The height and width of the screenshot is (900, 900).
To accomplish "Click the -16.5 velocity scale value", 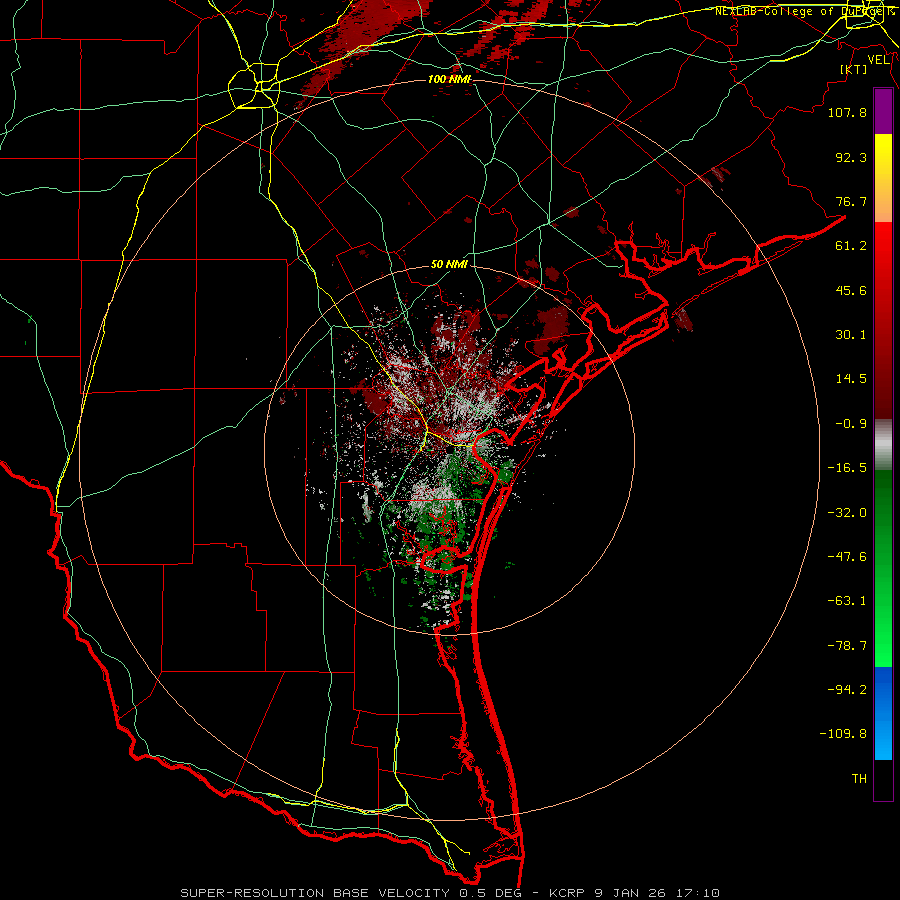I will (847, 468).
